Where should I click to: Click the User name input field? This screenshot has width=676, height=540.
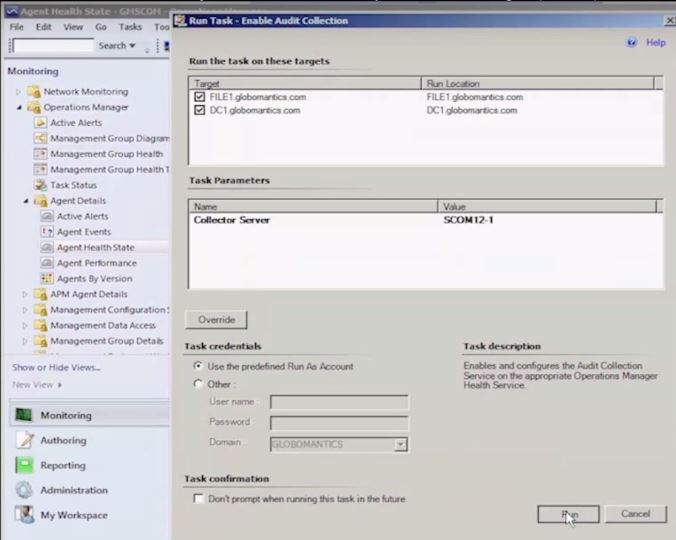point(338,402)
